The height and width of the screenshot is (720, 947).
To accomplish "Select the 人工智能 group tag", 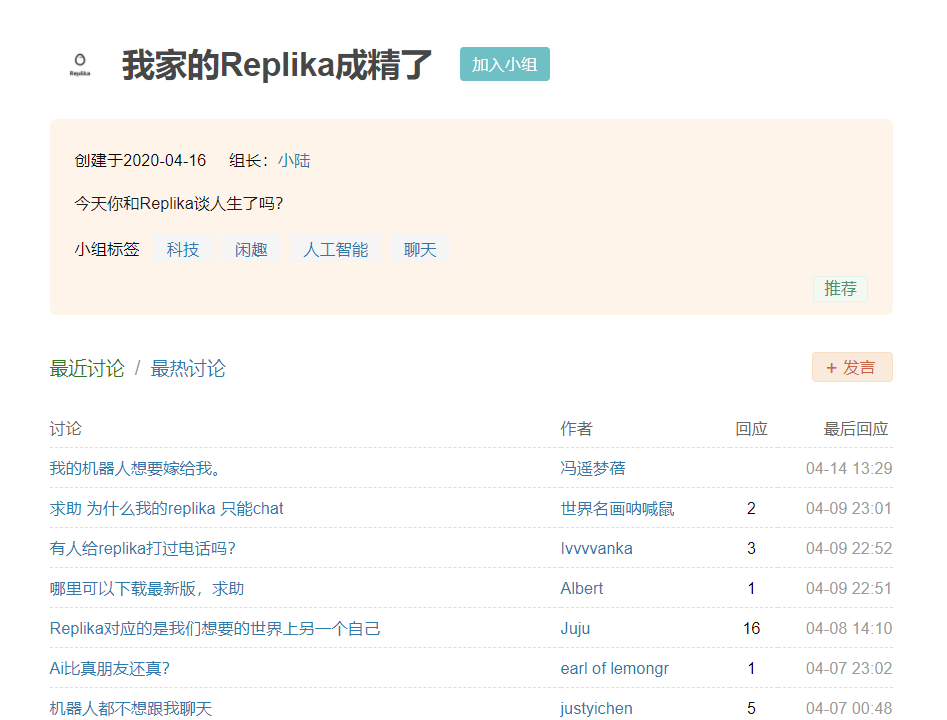I will [336, 249].
